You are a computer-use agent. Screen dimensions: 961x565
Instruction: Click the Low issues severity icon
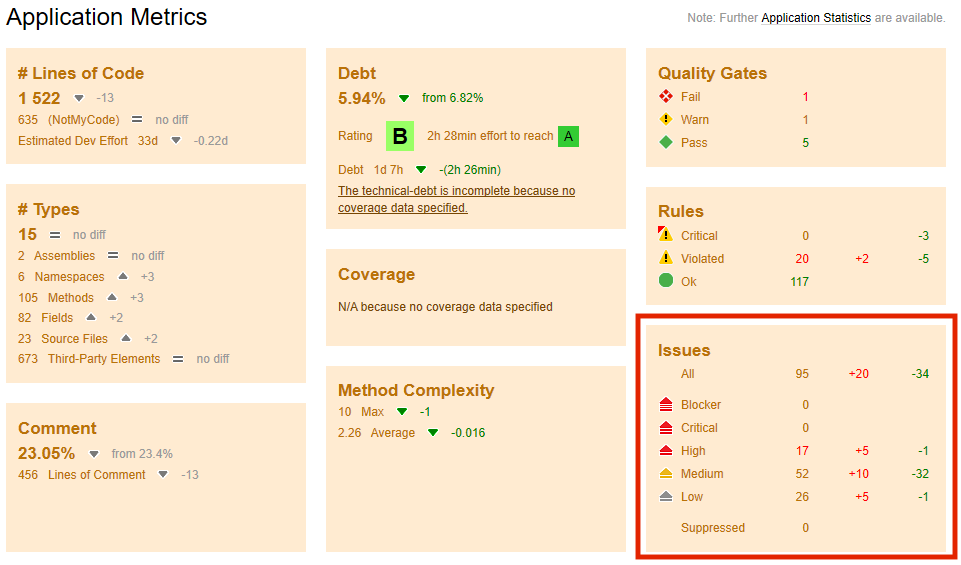[666, 497]
